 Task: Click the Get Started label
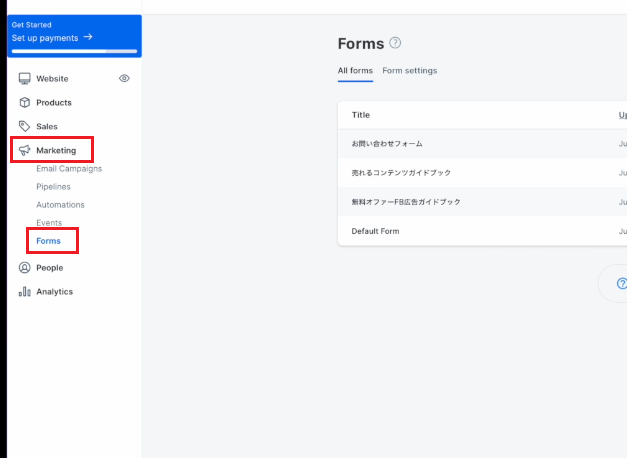coord(31,25)
